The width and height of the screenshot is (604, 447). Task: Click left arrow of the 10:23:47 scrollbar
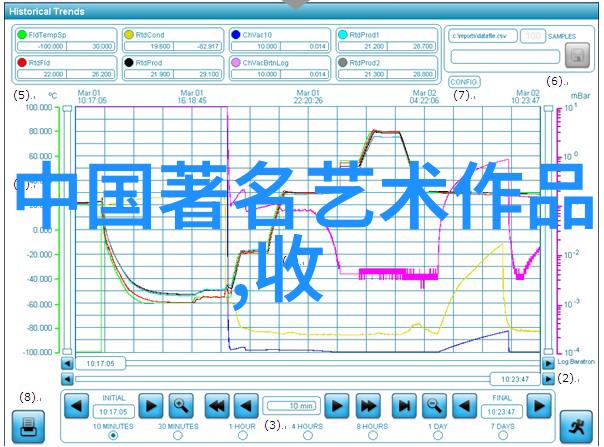67,380
